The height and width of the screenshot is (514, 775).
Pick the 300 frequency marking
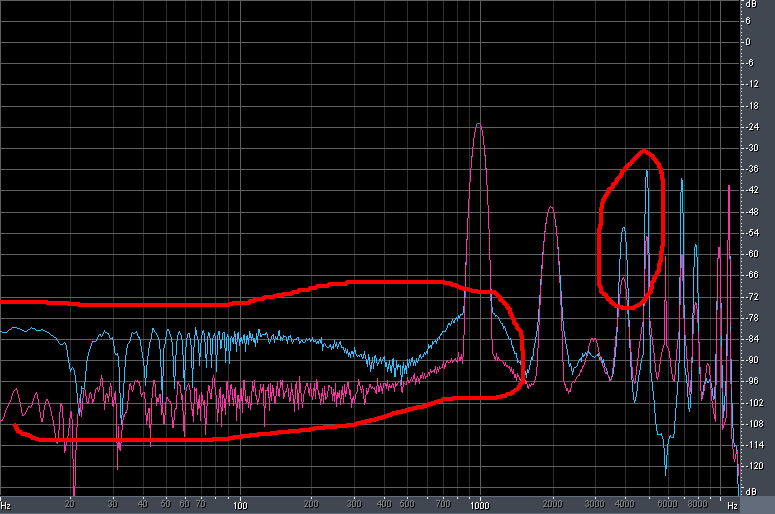point(354,504)
